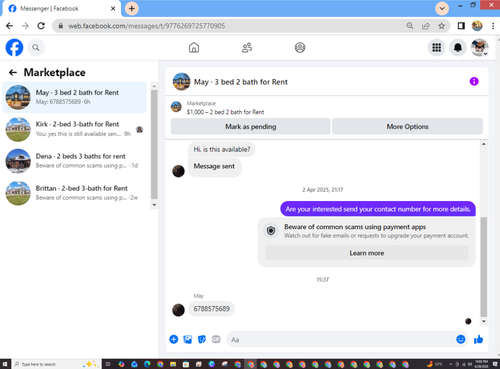Click the Facebook logo icon

click(14, 47)
